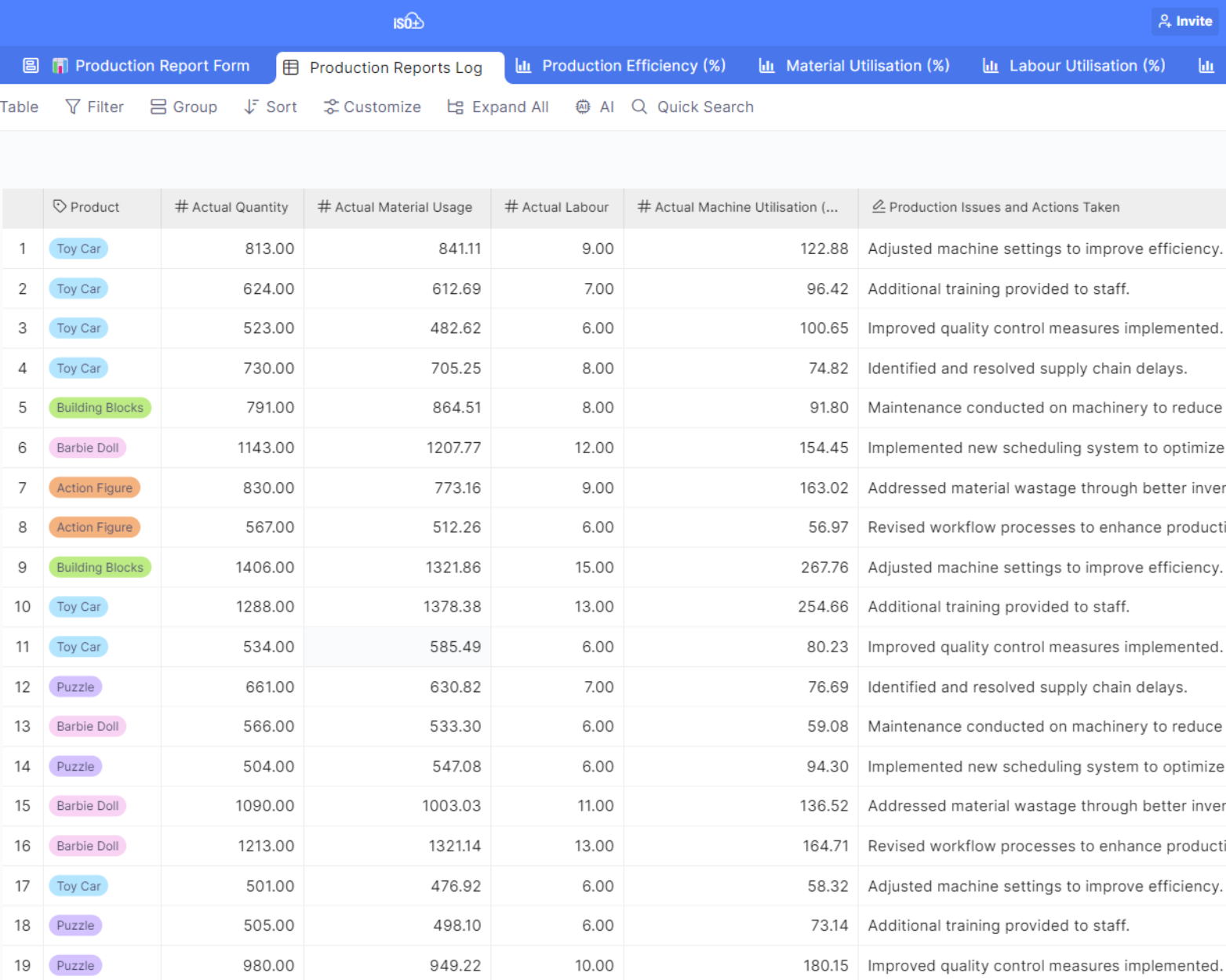The image size is (1226, 980).
Task: Open the Filter options
Action: click(94, 107)
